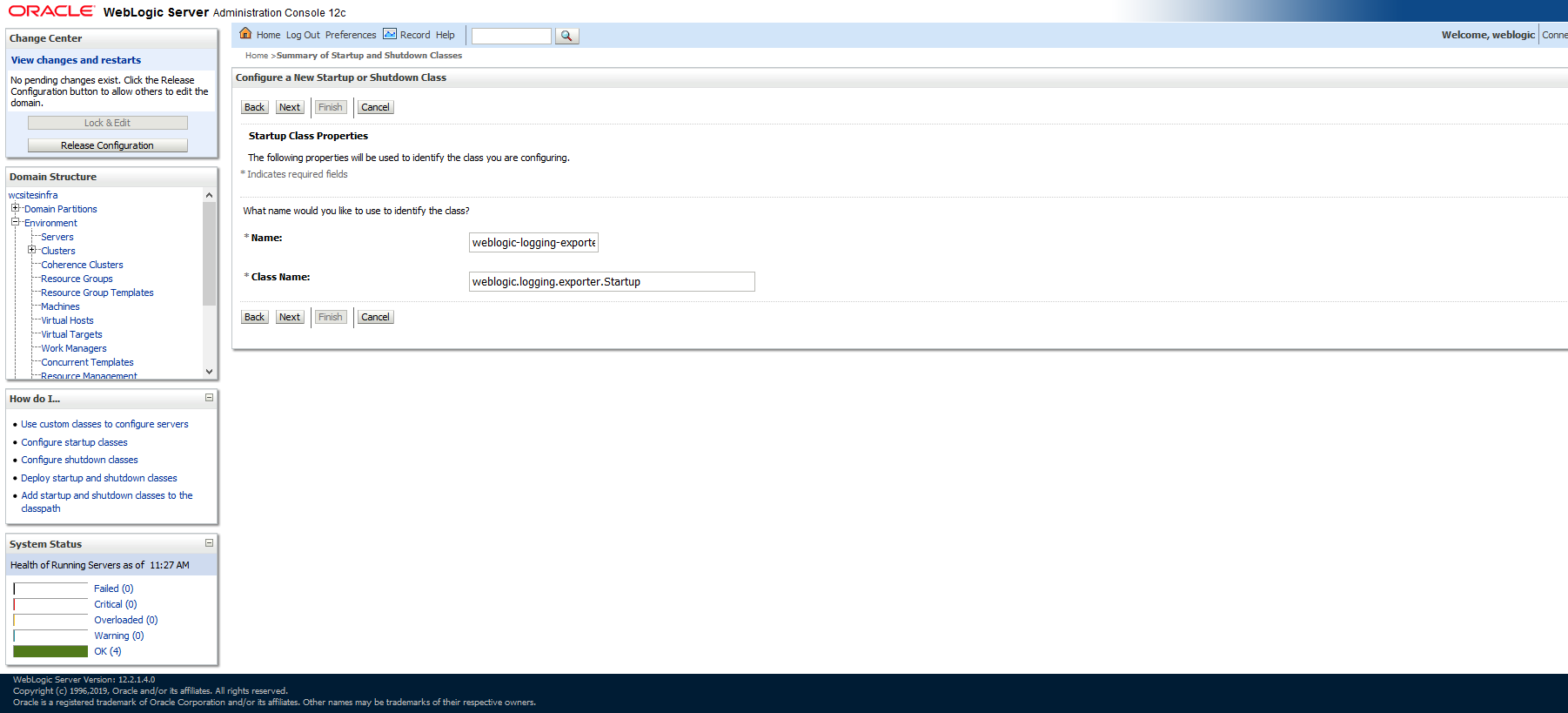
Task: Click the toolbar search input field
Action: [512, 36]
